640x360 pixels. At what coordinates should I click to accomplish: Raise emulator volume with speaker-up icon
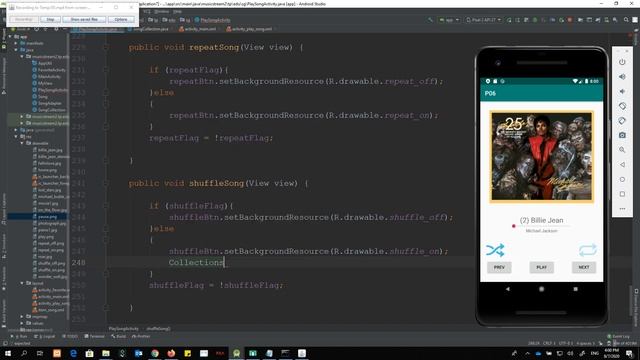click(622, 77)
